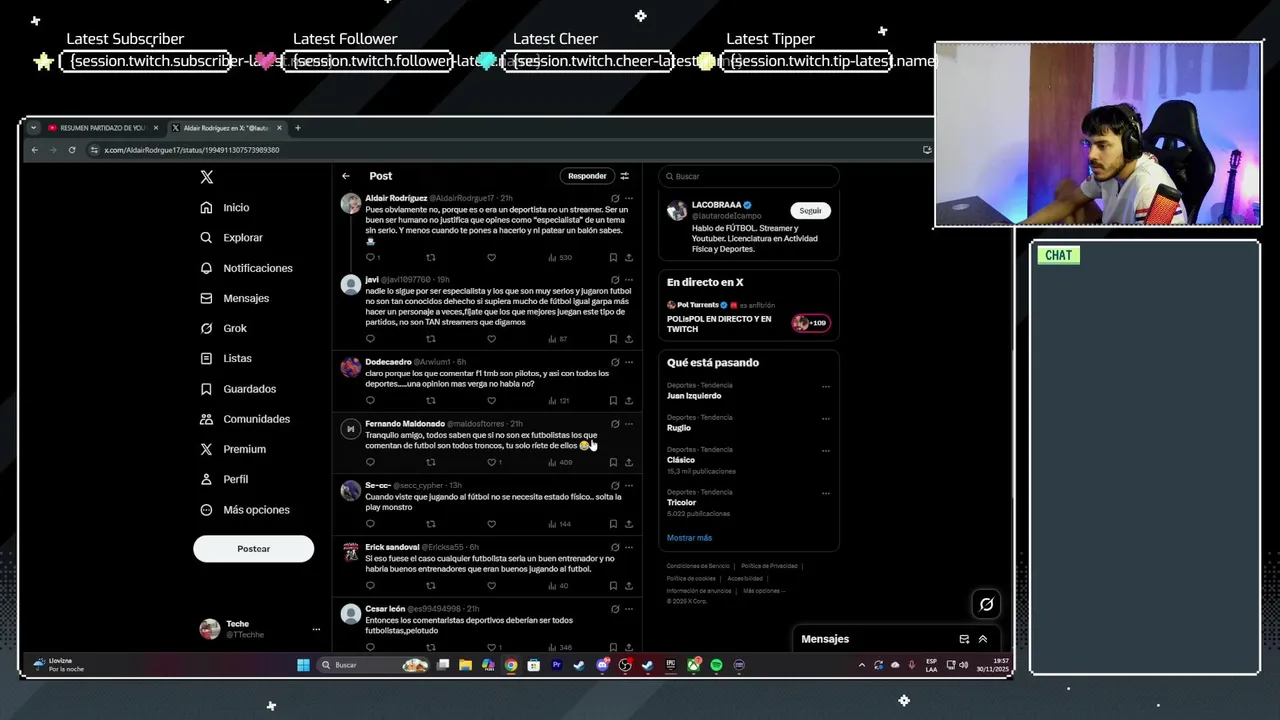
Task: Follow LACOBRAAA with the Seguir button
Action: (x=810, y=211)
